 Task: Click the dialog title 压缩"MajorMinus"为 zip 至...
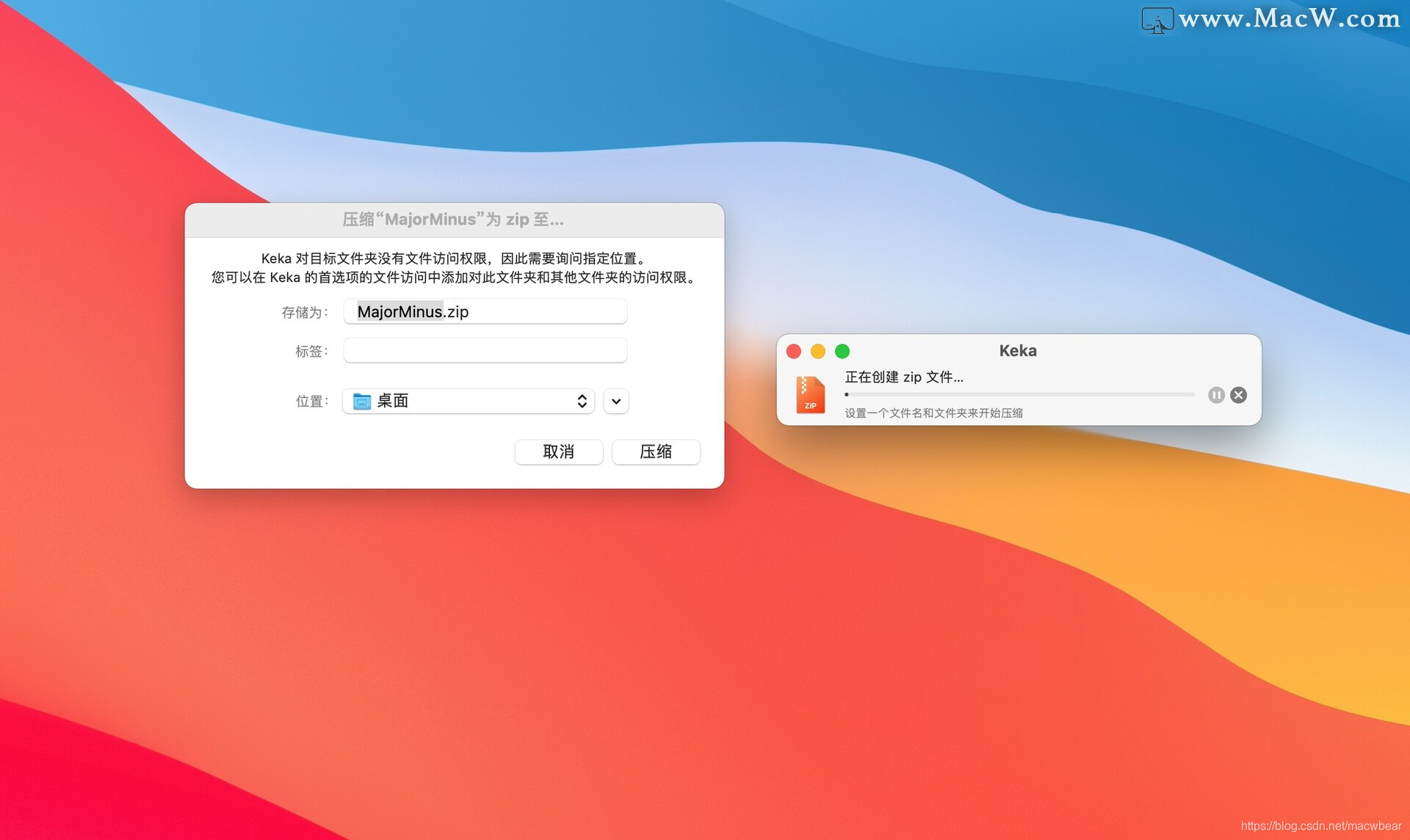point(453,220)
